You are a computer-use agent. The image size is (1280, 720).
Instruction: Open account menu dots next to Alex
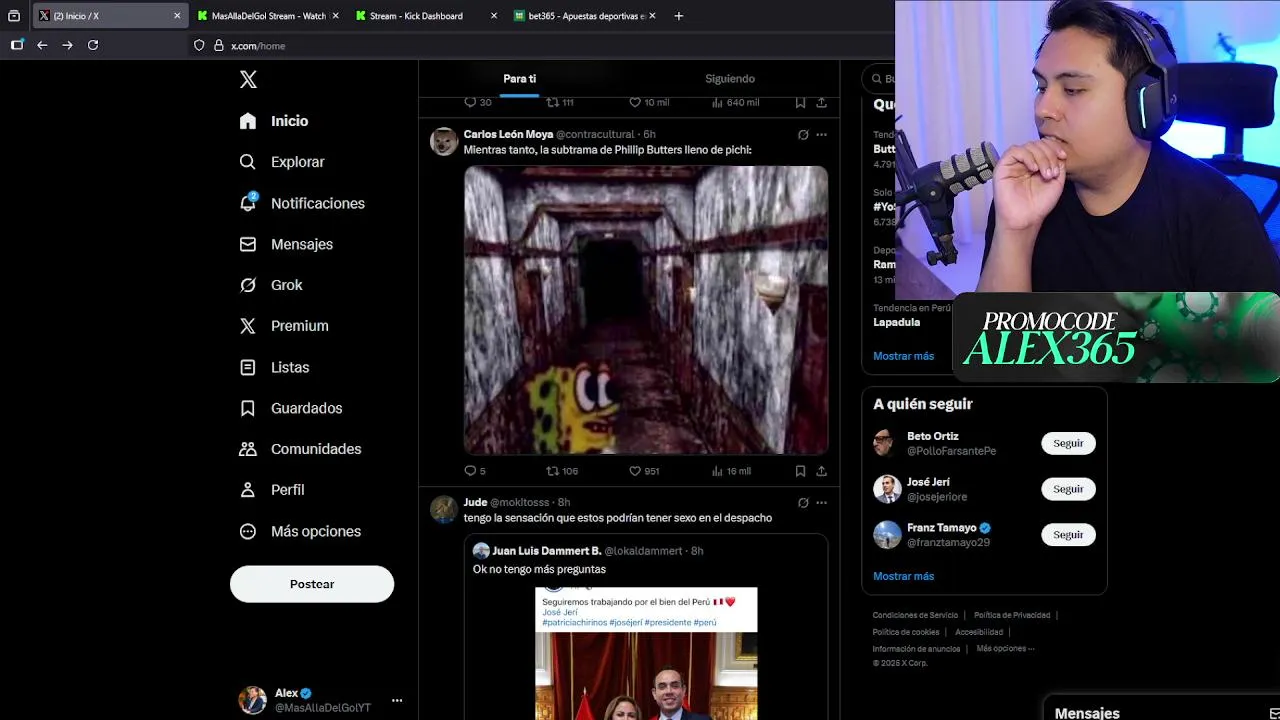tap(397, 700)
